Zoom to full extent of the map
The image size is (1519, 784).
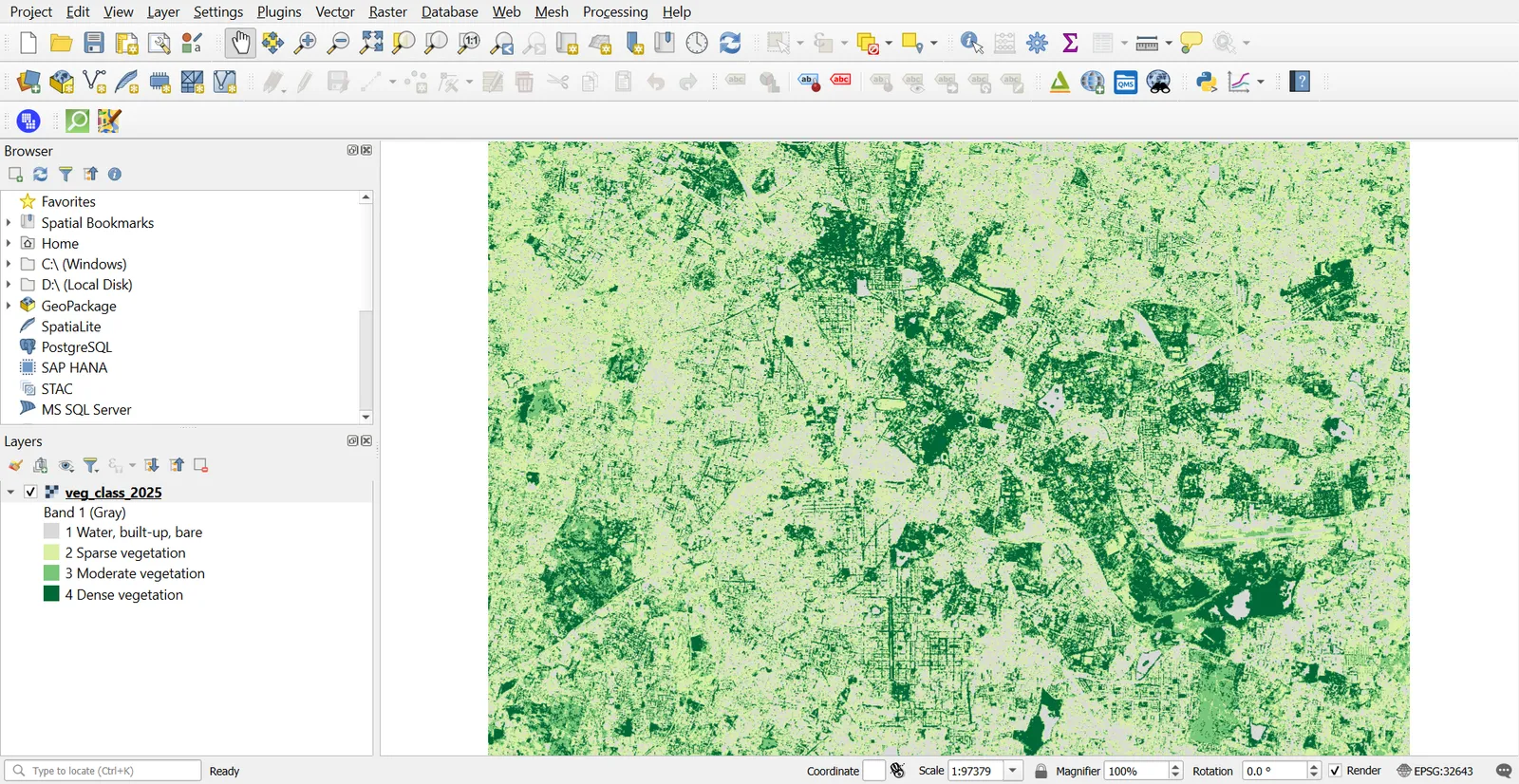point(371,43)
